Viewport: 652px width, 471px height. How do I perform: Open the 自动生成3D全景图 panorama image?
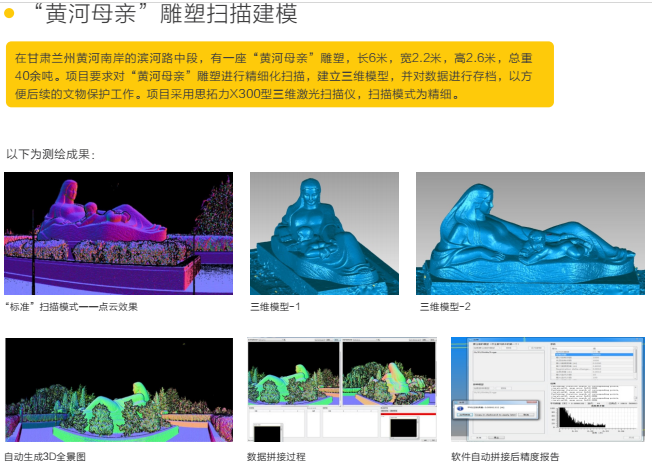[118, 389]
